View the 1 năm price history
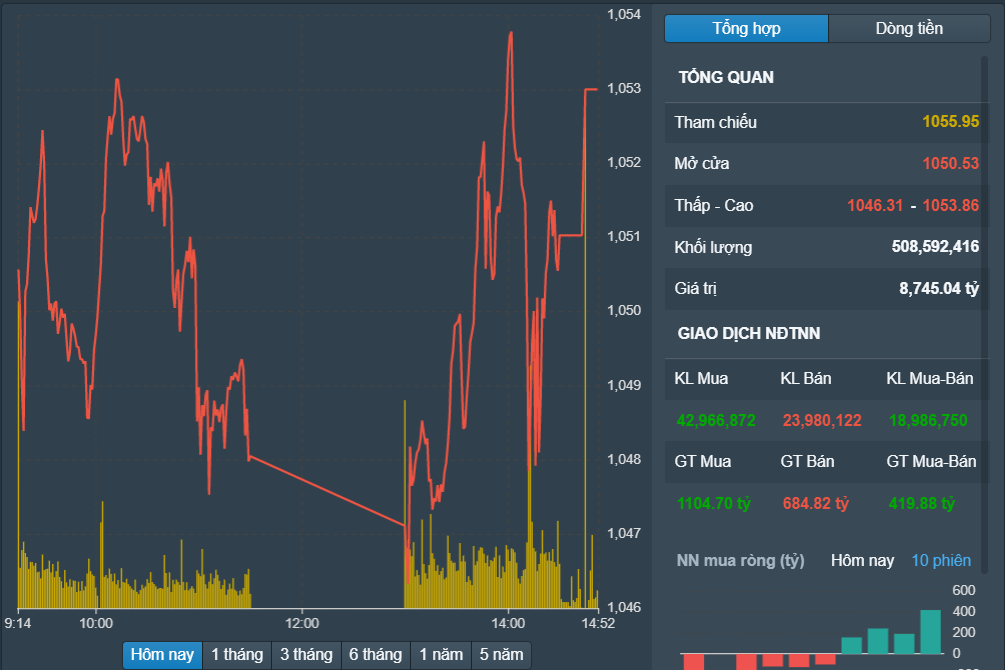The image size is (1005, 670). click(x=441, y=655)
